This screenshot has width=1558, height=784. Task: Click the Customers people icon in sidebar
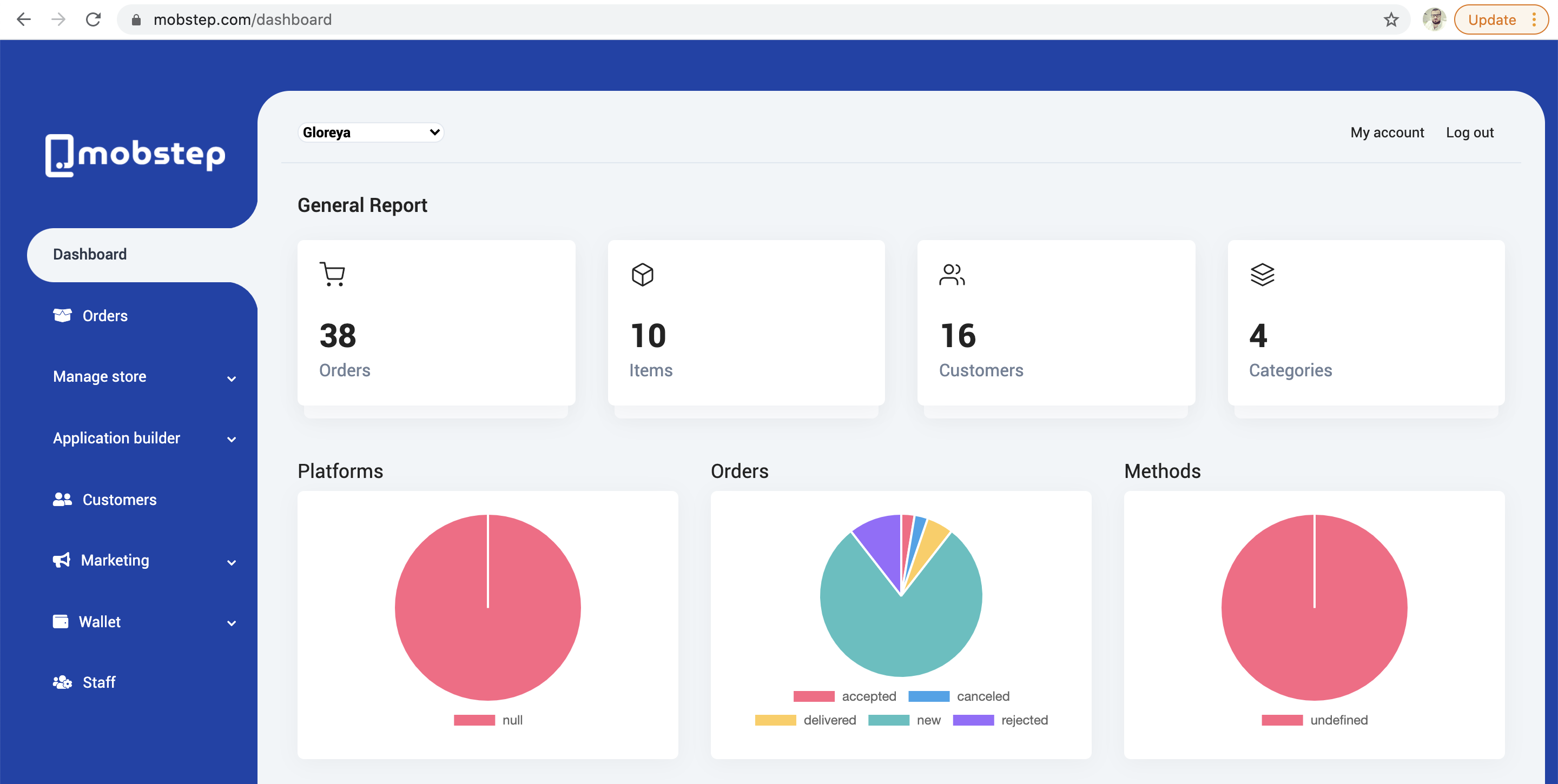(x=62, y=499)
